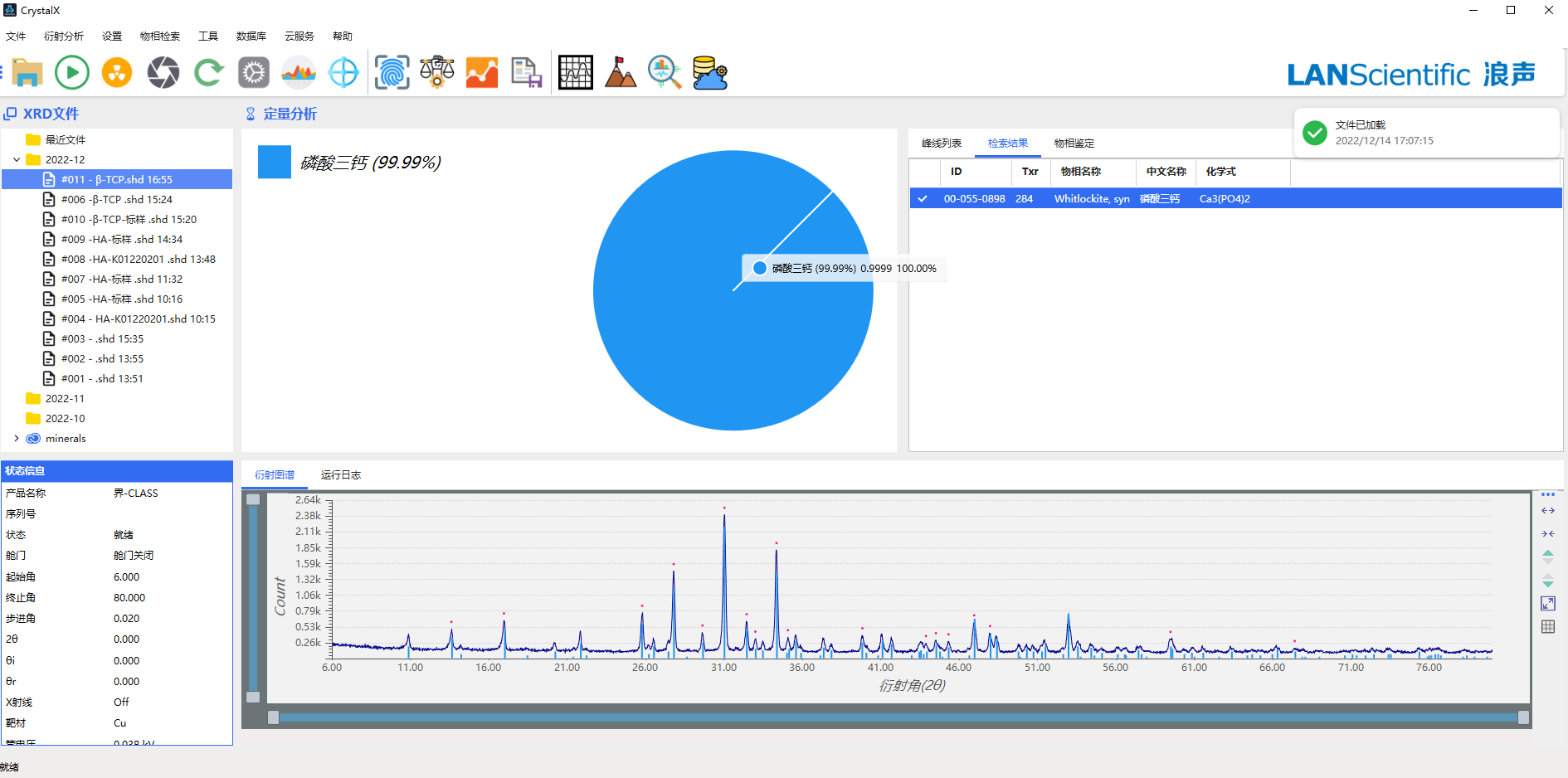Click the horizontal chart range slider bar

(x=898, y=718)
